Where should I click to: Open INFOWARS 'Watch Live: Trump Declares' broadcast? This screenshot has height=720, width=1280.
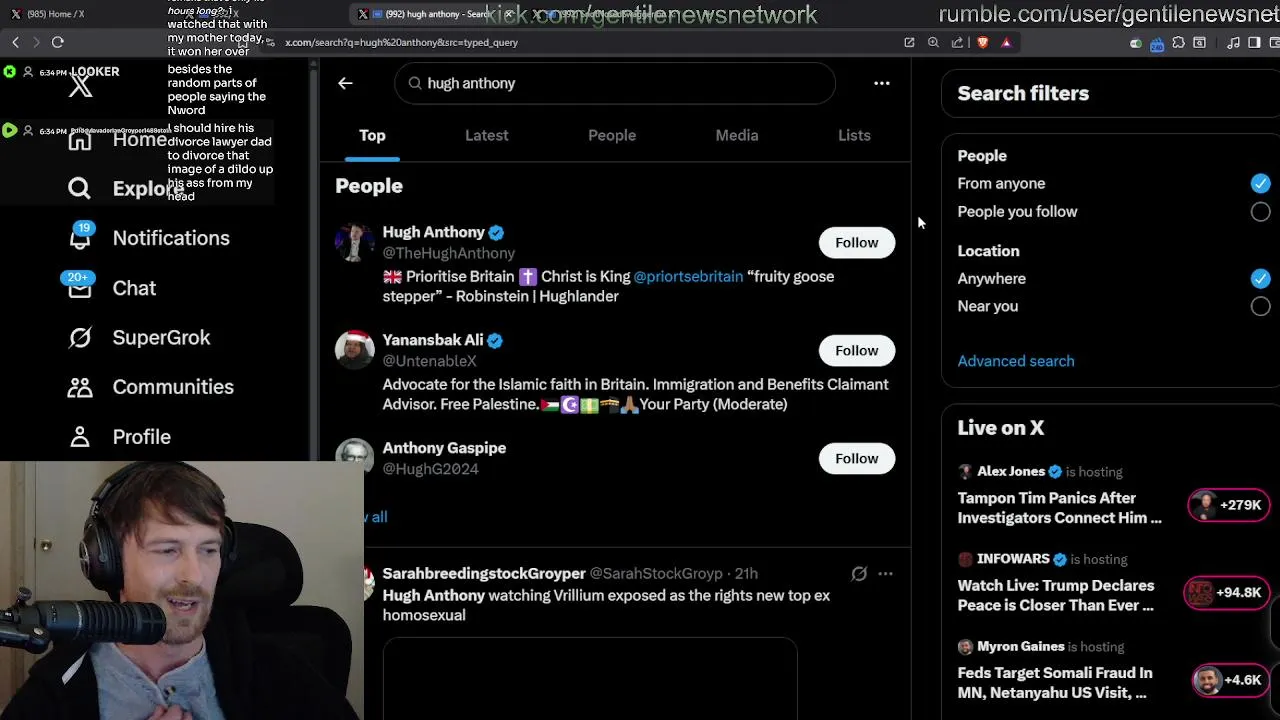tap(1055, 595)
